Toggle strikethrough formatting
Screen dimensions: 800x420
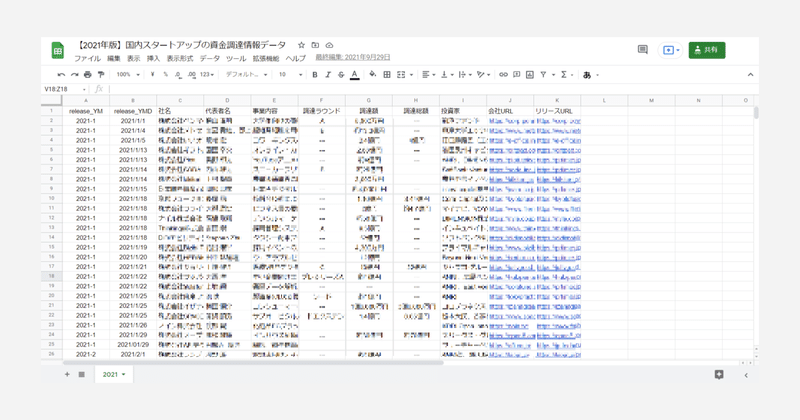point(341,75)
